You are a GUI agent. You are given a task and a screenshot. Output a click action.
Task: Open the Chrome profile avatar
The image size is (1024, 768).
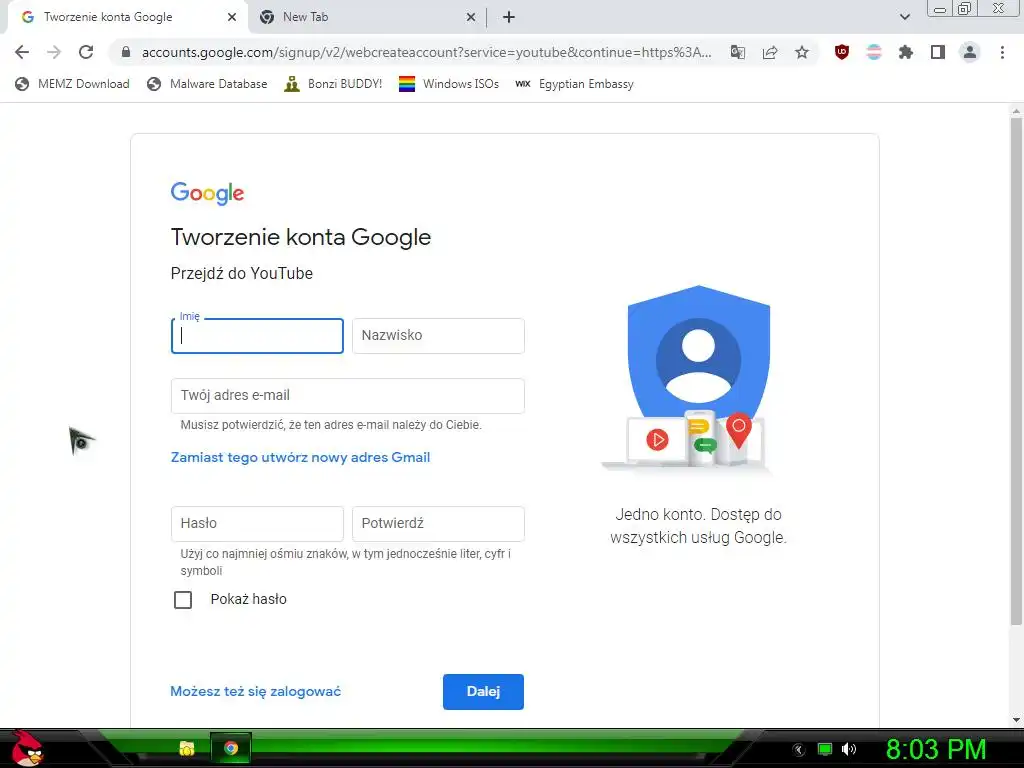point(970,52)
